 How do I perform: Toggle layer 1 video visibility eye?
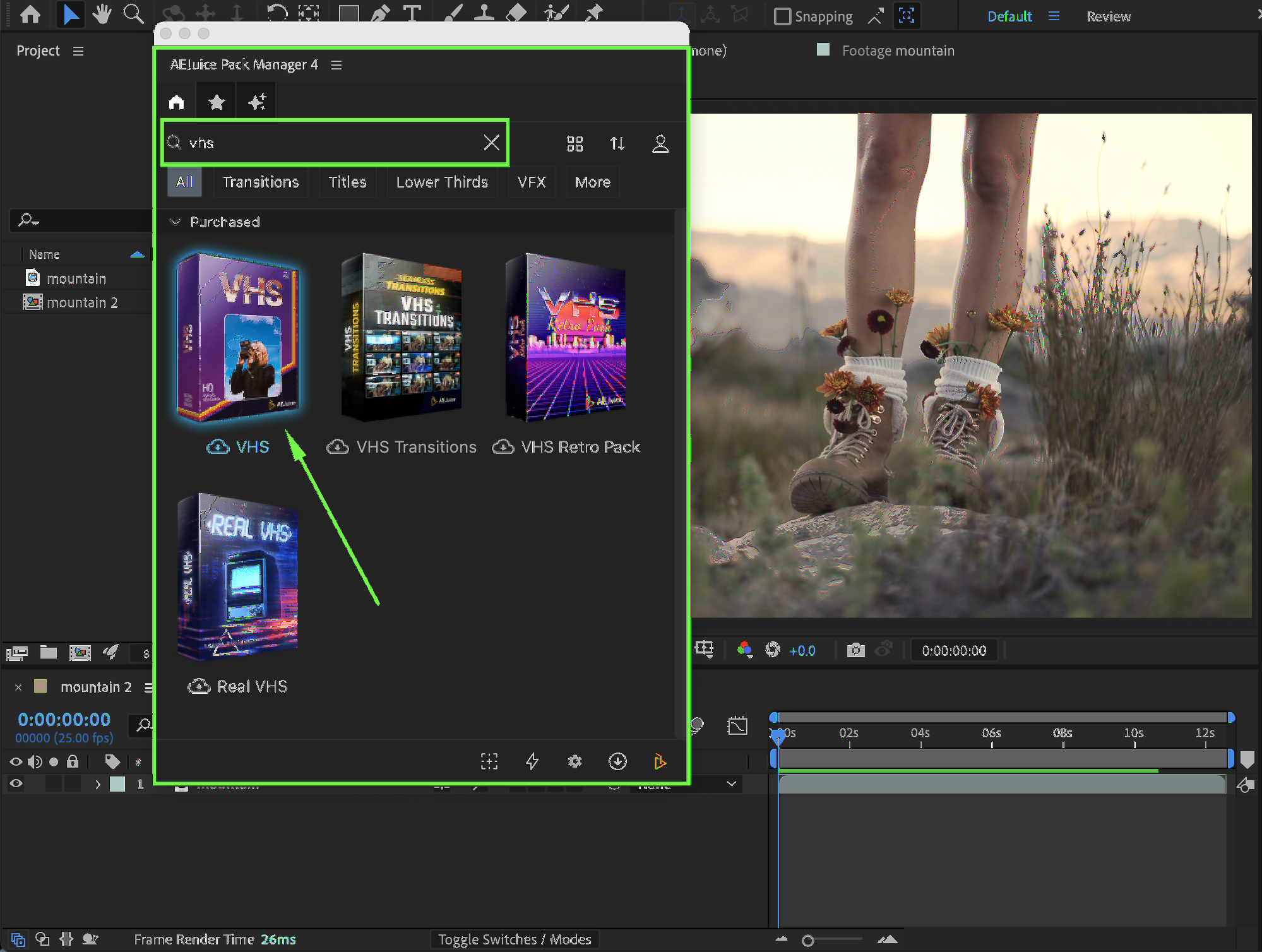pos(16,783)
